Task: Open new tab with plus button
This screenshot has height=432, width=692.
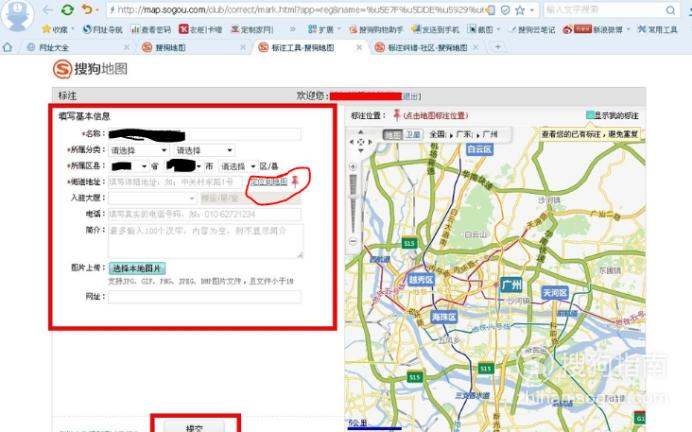Action: click(498, 47)
